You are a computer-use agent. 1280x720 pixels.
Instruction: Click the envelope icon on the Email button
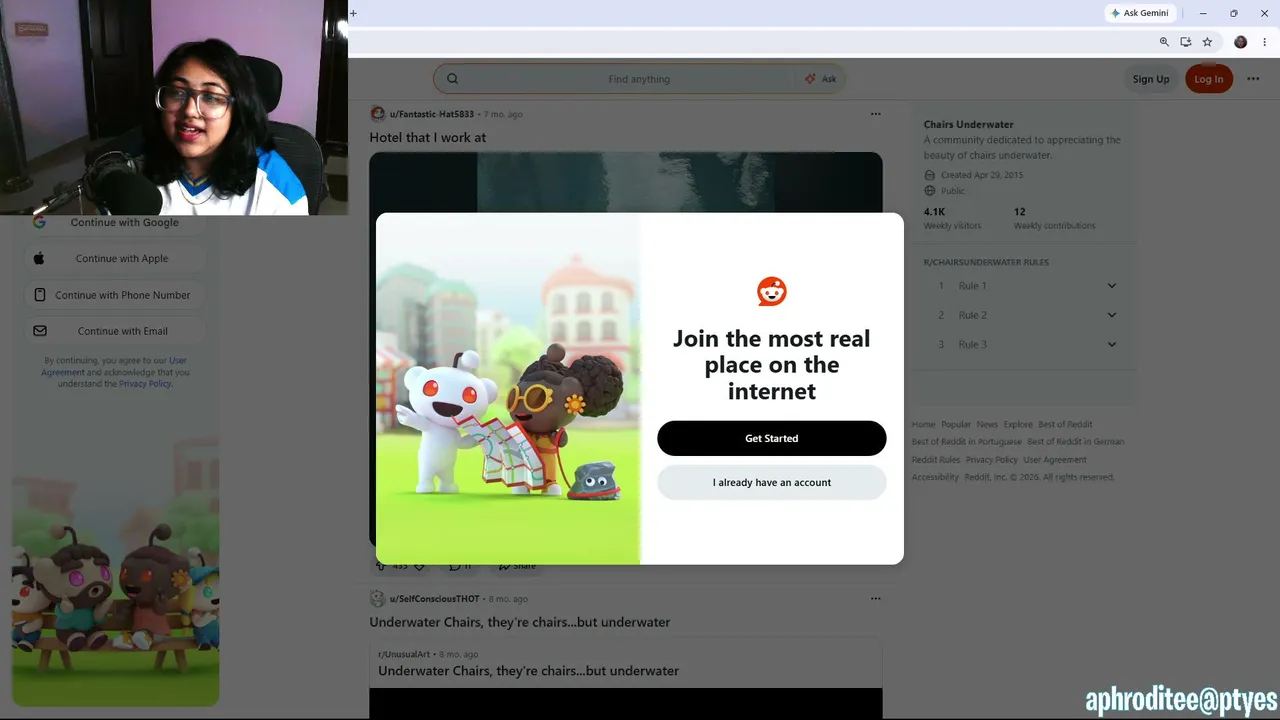40,331
